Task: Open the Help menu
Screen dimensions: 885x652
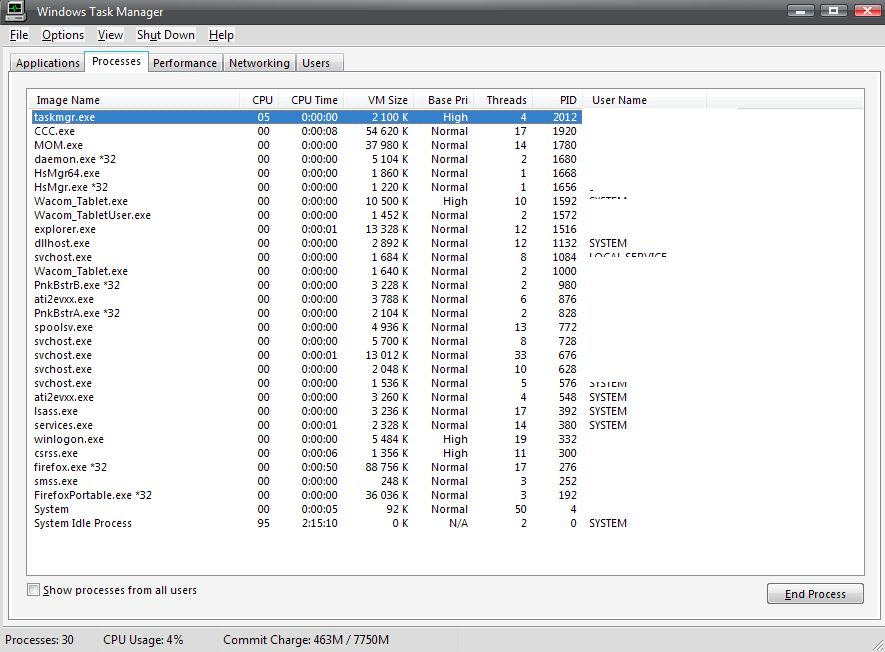Action: [221, 35]
